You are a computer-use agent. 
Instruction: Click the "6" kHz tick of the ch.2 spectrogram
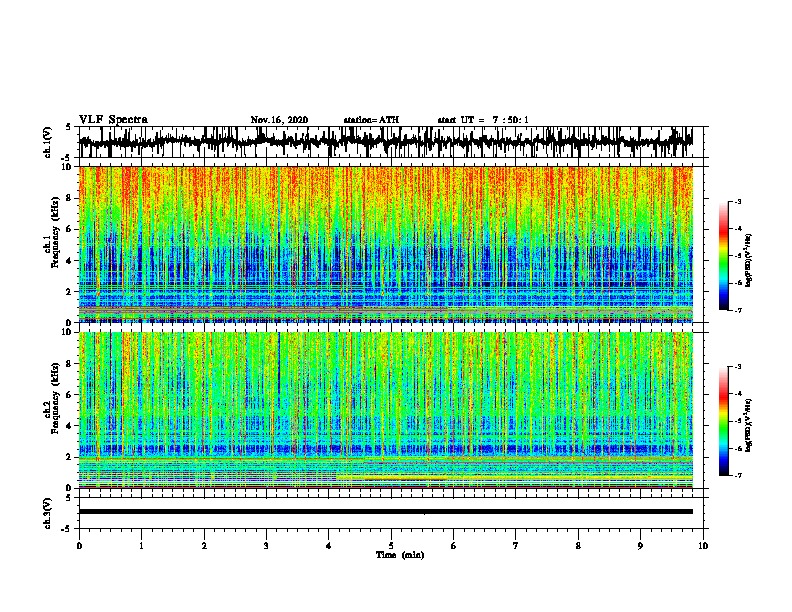point(71,395)
